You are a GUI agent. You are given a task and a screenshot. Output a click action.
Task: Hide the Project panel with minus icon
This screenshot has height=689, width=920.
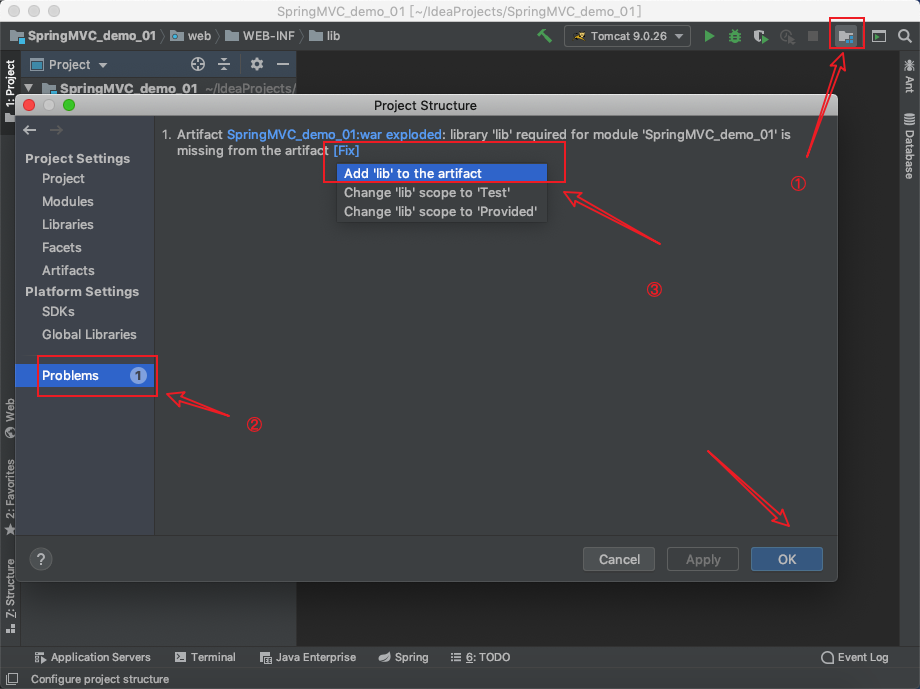283,64
